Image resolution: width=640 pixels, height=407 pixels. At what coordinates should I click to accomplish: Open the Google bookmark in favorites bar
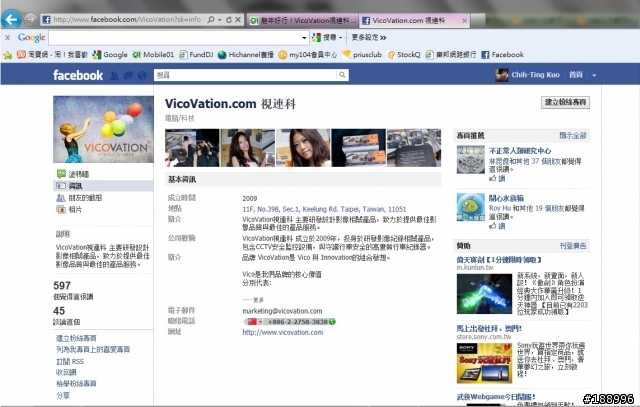click(110, 55)
